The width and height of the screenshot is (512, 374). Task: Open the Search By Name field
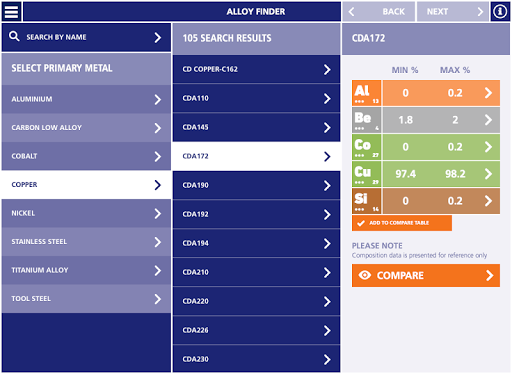click(x=86, y=37)
